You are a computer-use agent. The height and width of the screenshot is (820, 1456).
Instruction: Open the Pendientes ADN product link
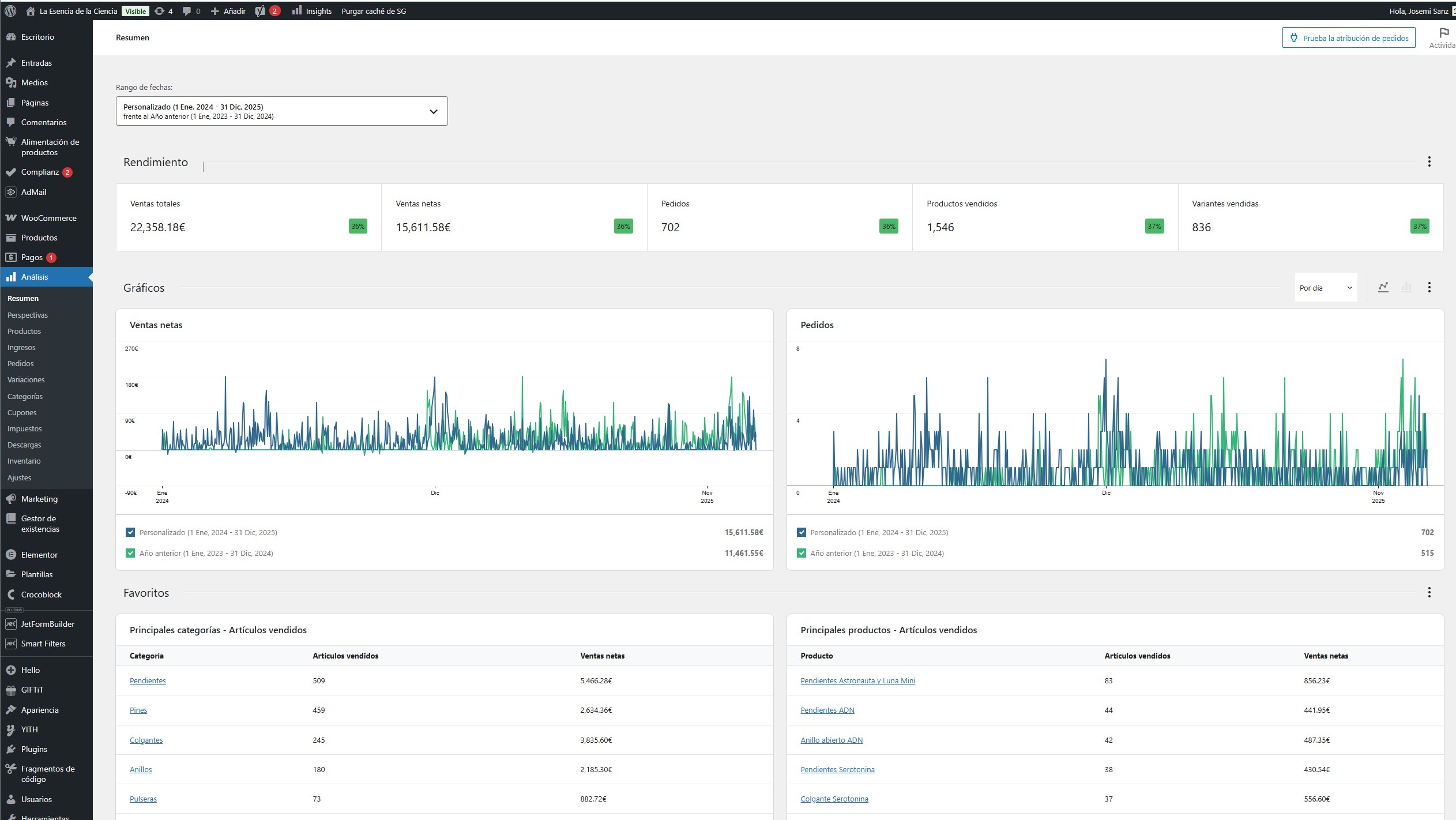[827, 710]
